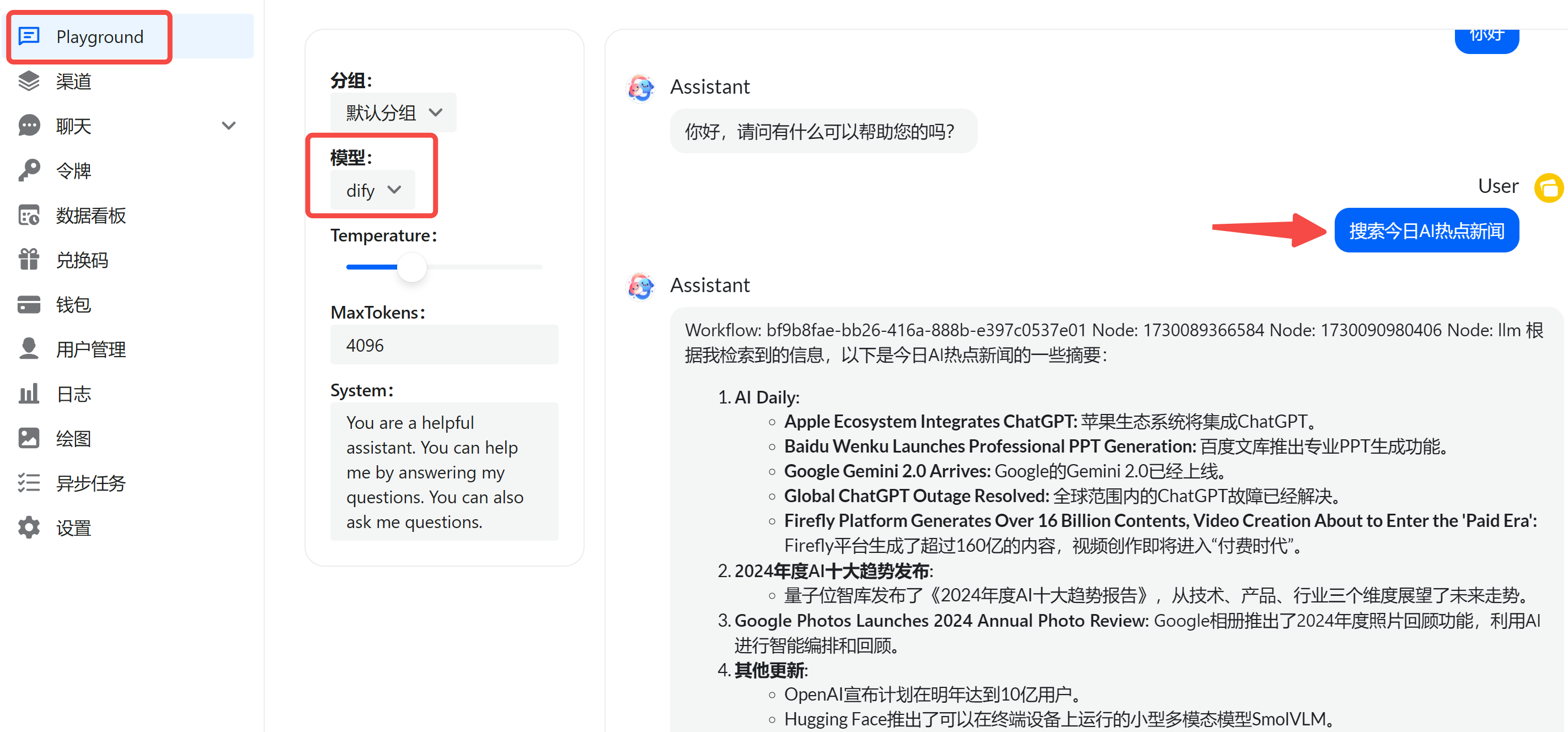Adjust the Temperature slider handle

[411, 267]
